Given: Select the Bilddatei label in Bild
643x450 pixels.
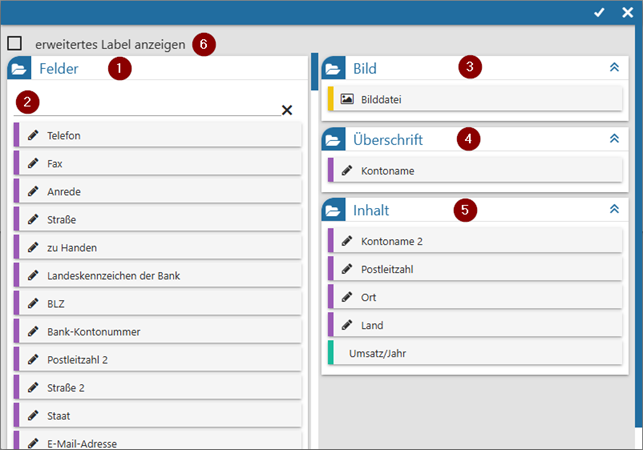Looking at the screenshot, I should [x=381, y=99].
